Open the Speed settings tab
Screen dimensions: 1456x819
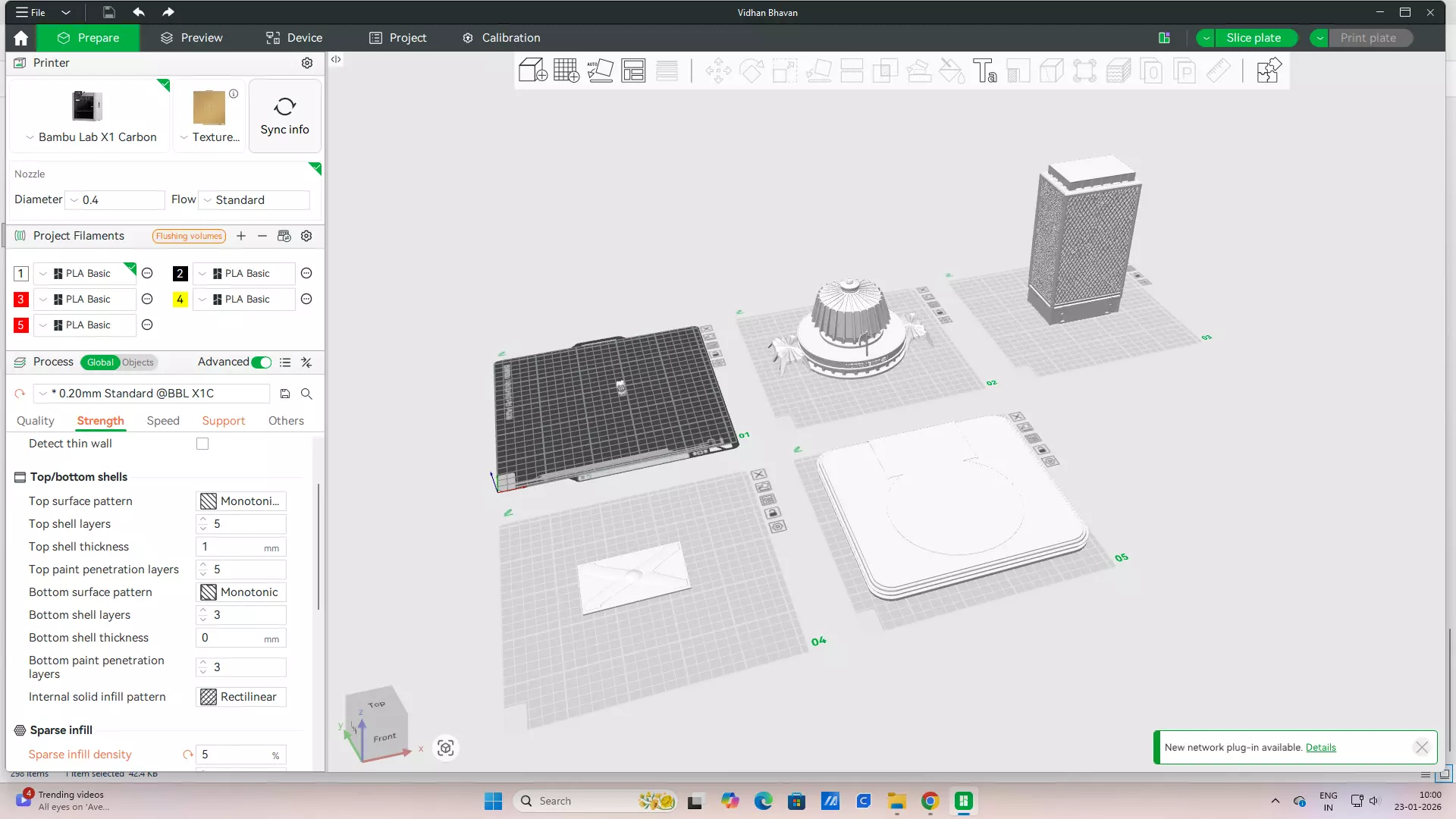pos(163,421)
